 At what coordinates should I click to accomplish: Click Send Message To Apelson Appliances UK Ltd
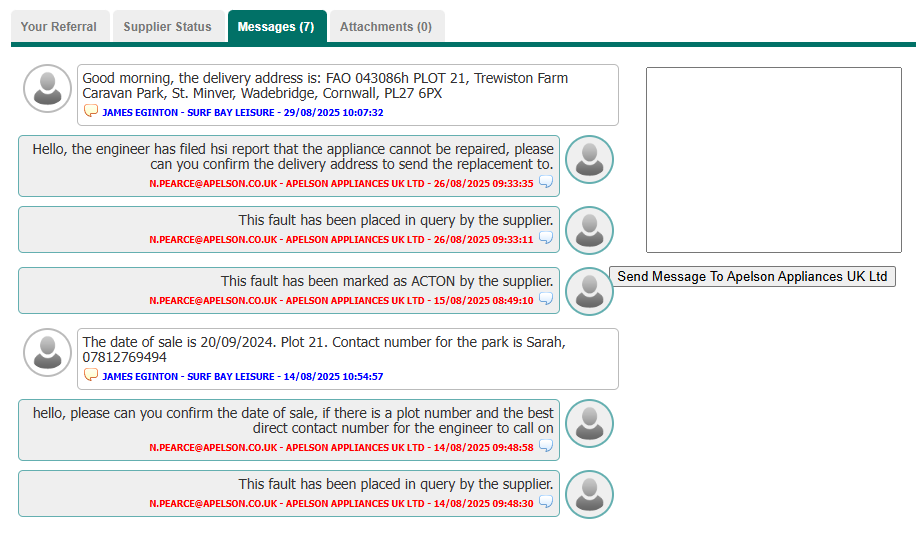(x=752, y=276)
